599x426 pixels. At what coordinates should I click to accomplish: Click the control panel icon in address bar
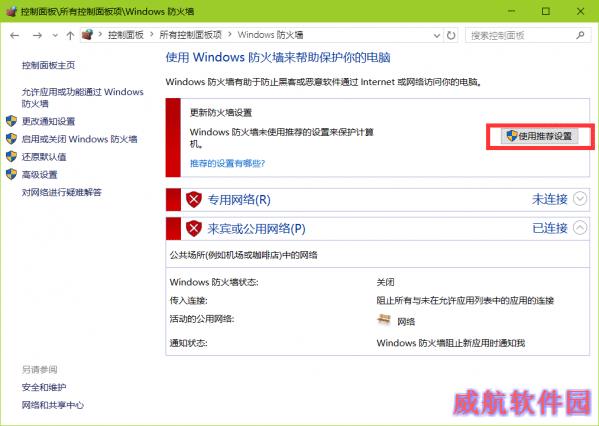[87, 35]
